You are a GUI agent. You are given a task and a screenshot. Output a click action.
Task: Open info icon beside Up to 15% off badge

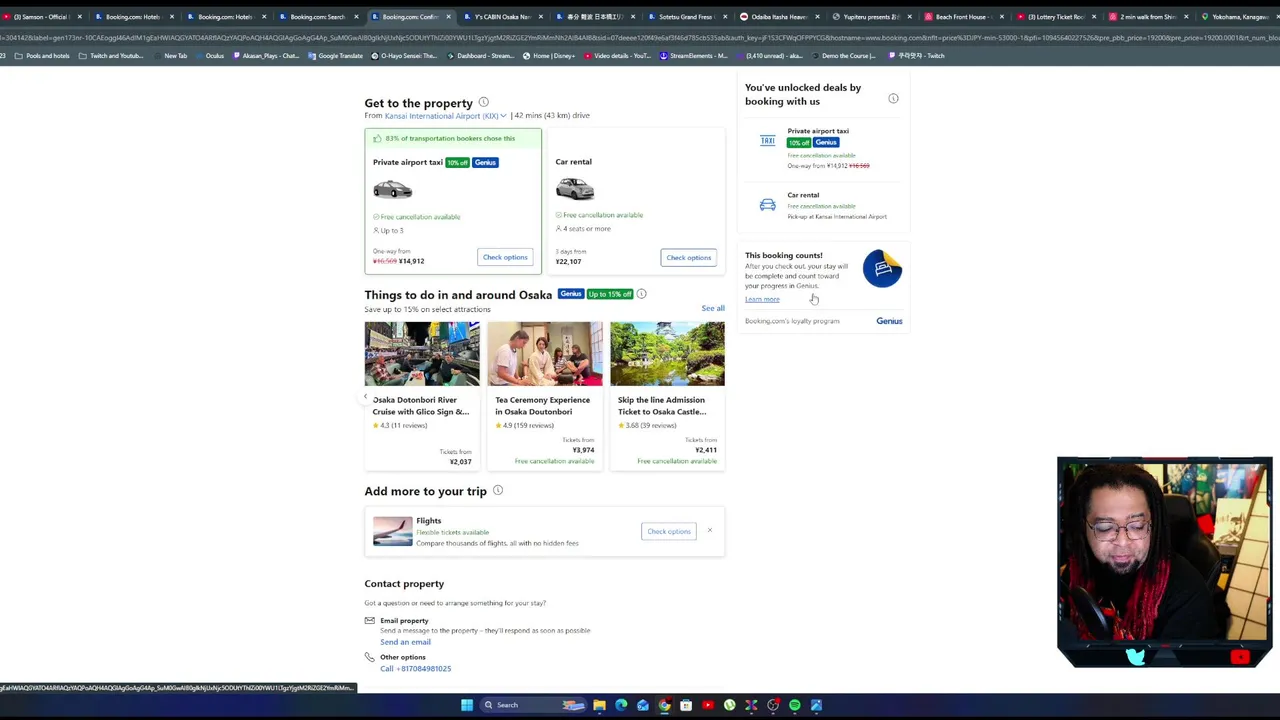(641, 294)
